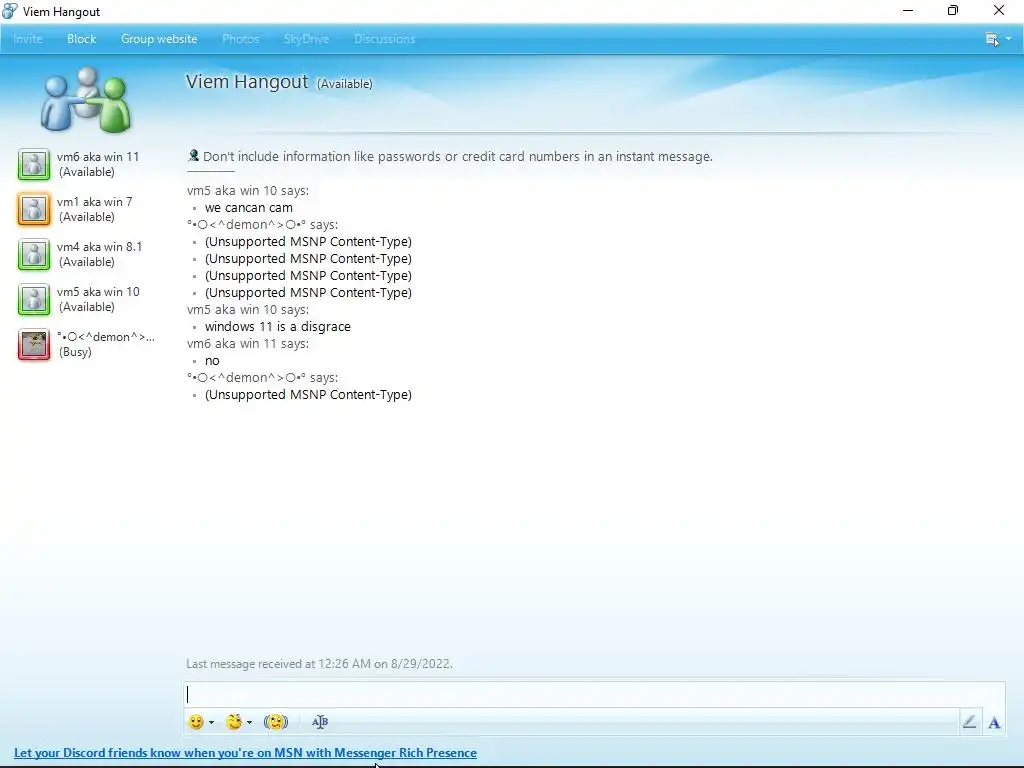Screen dimensions: 1024x768
Task: Select the vm1 aka win 7 contact name
Action: 95,202
